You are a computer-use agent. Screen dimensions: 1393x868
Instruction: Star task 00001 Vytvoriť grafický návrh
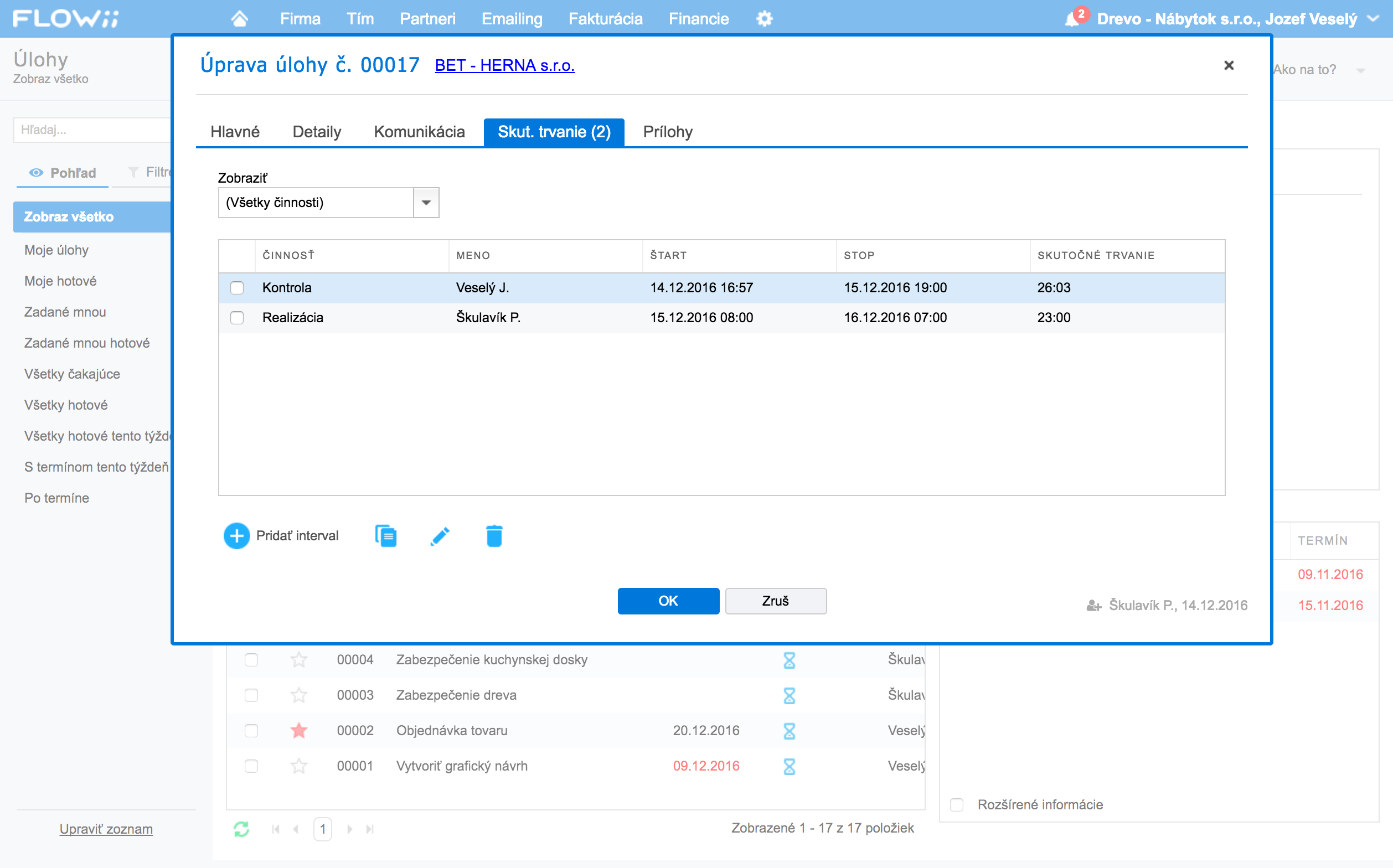coord(298,766)
